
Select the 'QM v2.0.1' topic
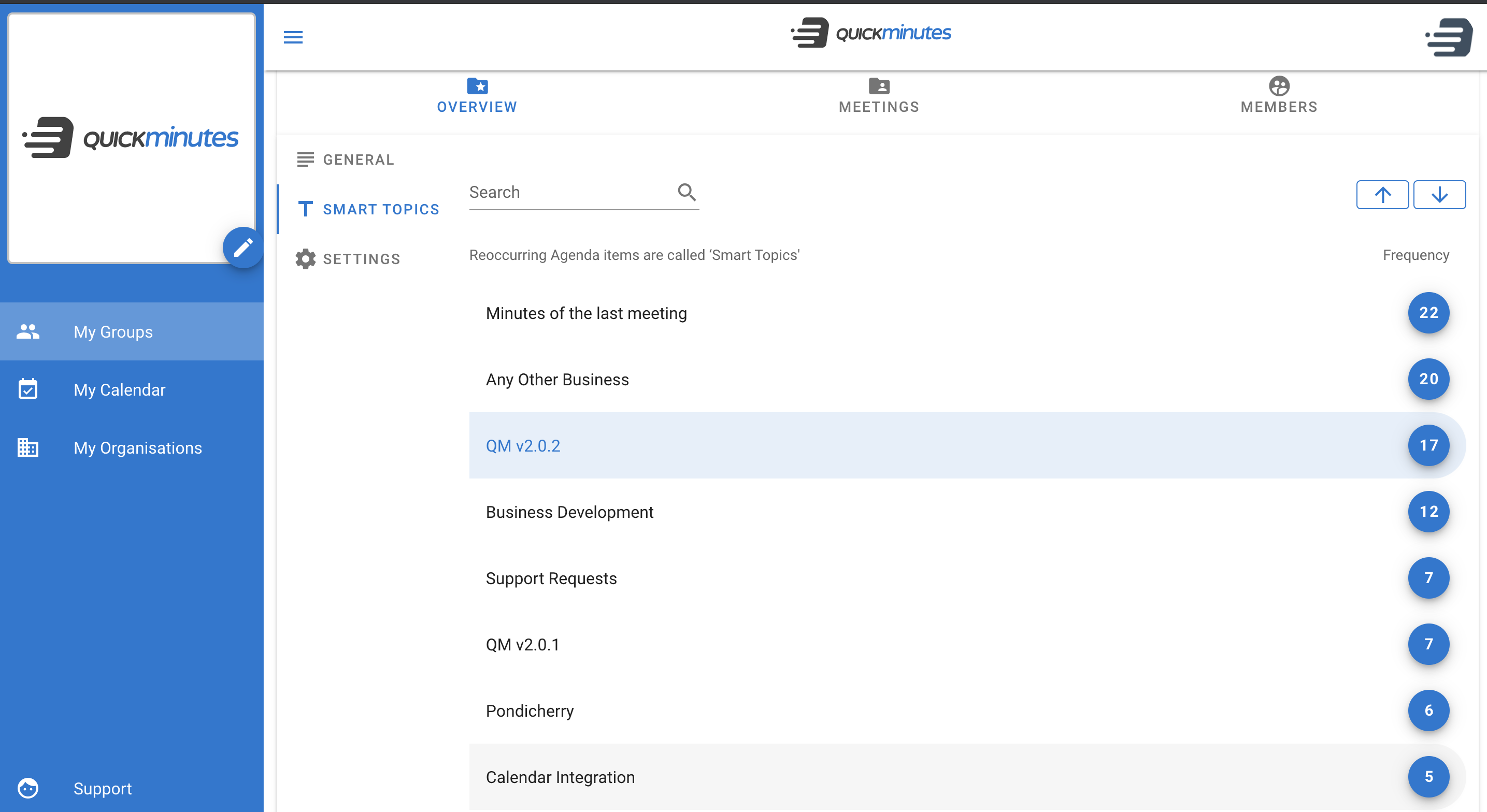[967, 645]
